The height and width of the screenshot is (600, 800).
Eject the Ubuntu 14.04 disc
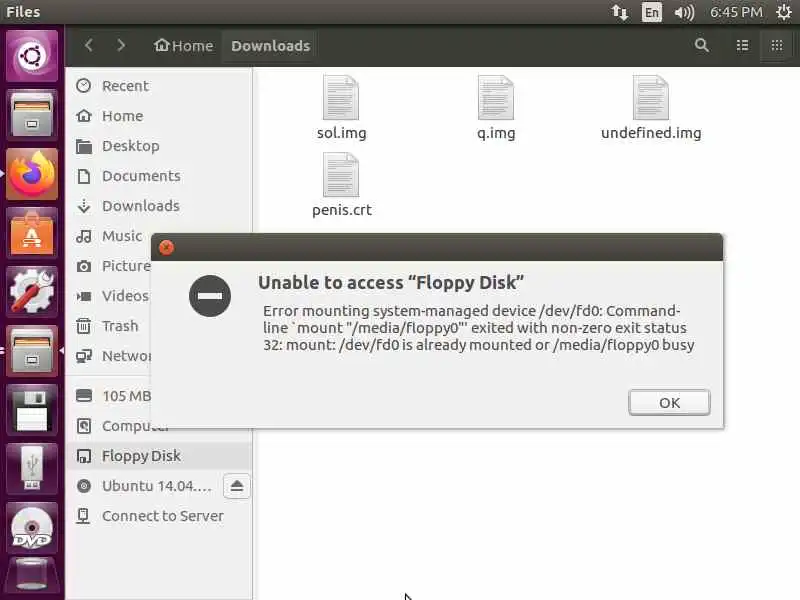coord(237,486)
